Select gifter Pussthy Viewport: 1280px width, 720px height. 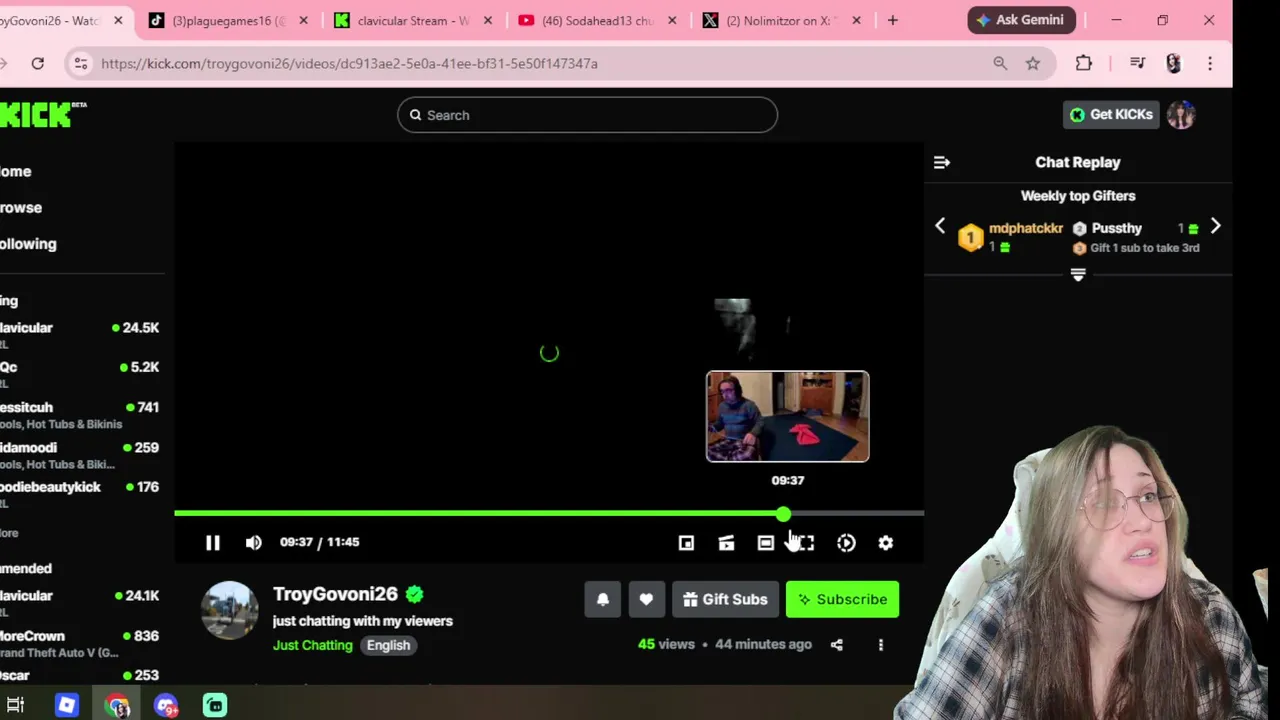[x=1117, y=228]
